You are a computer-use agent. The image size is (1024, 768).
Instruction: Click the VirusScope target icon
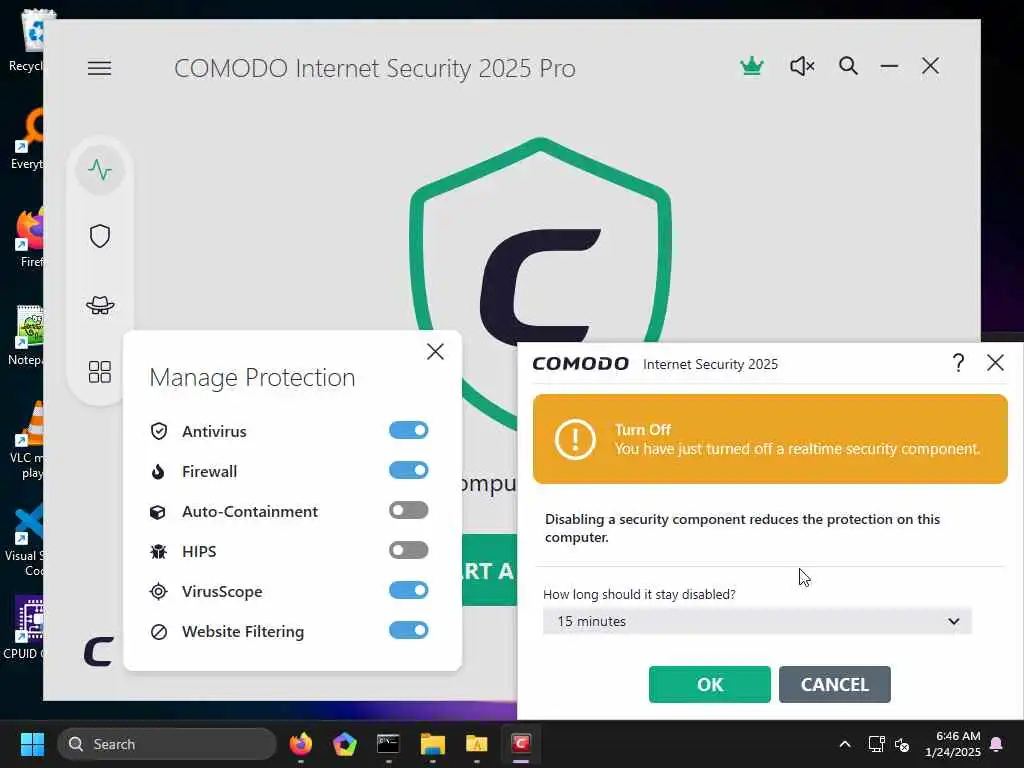[158, 592]
